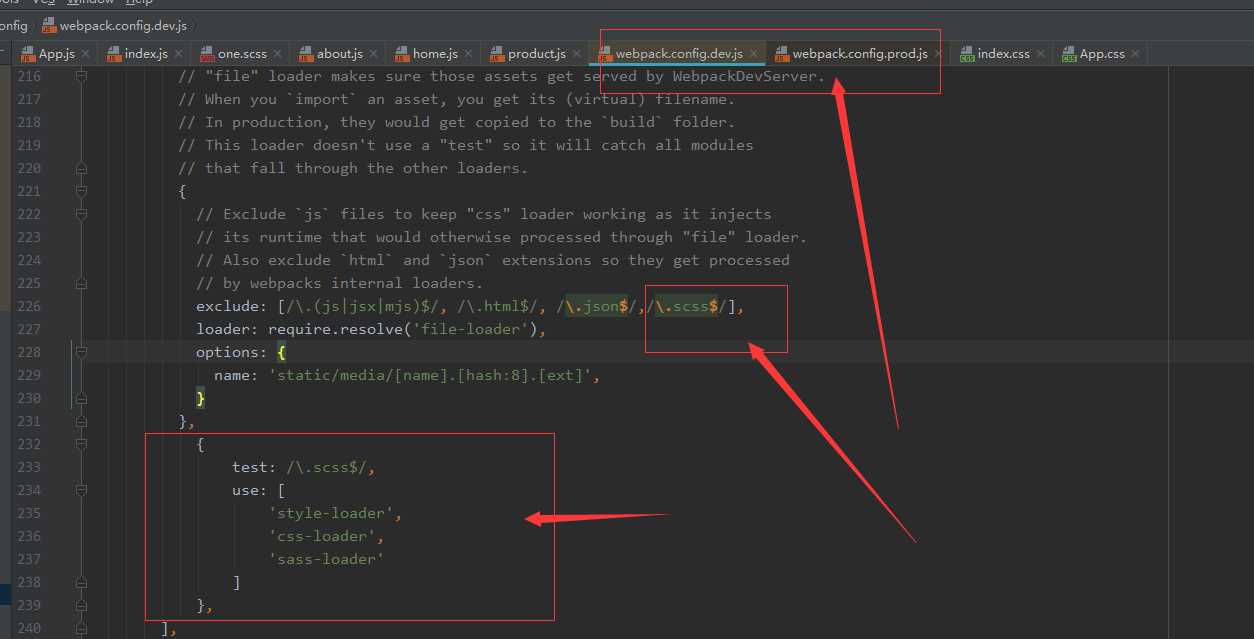Click line number 233 in the gutter
Image resolution: width=1254 pixels, height=639 pixels.
[x=29, y=467]
